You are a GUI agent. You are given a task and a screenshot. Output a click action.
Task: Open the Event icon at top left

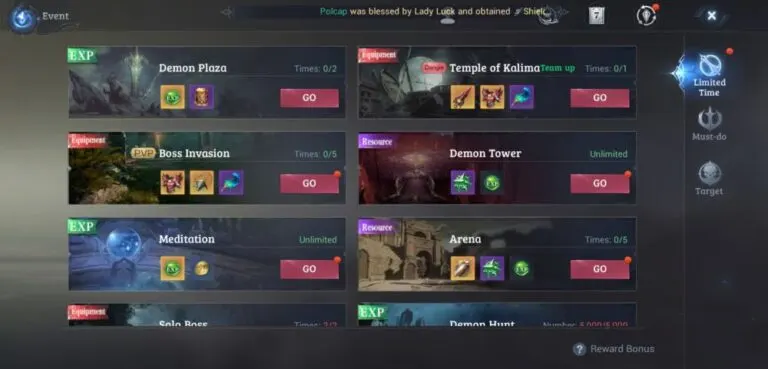[24, 18]
